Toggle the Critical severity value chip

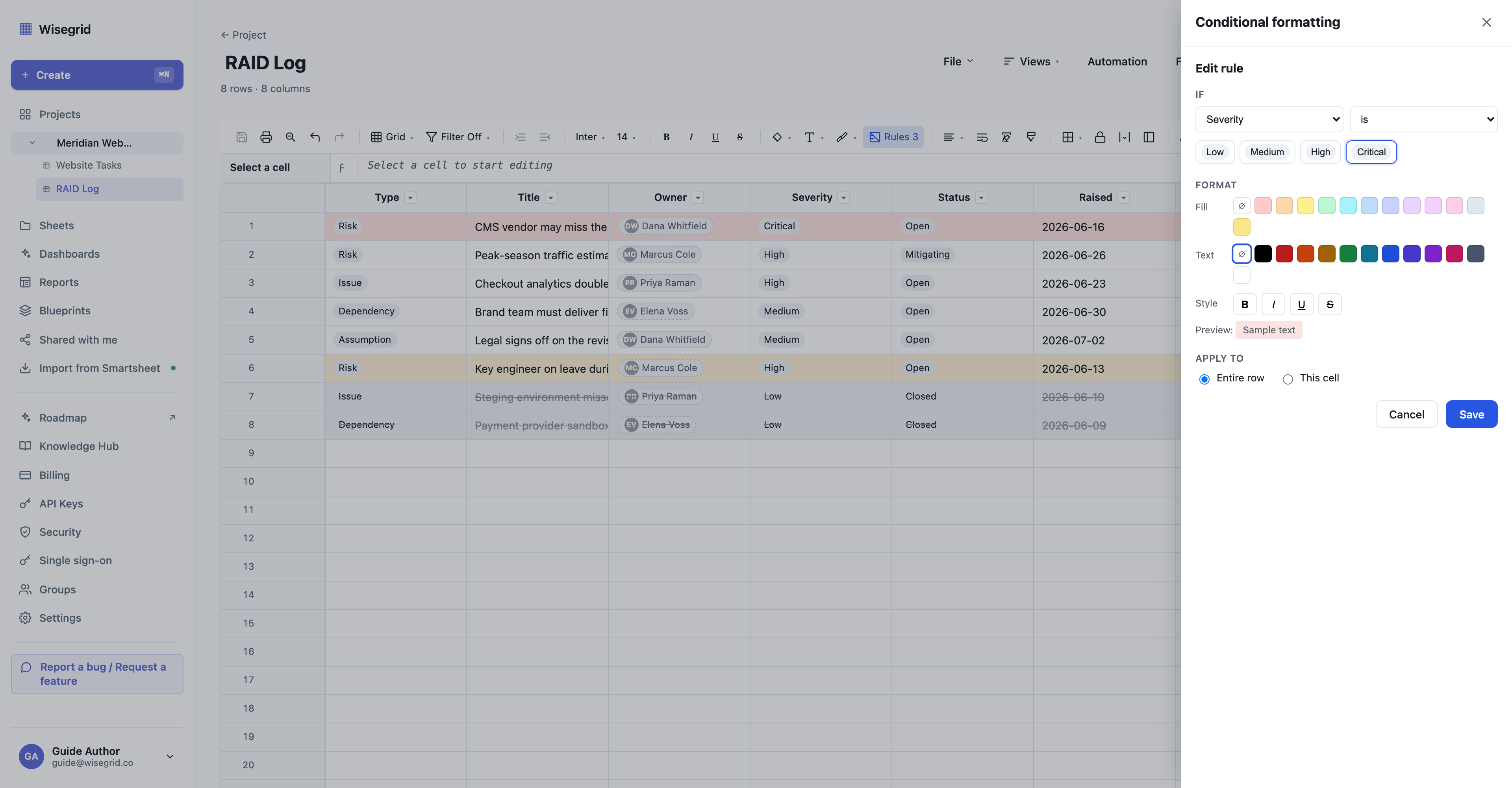1371,152
